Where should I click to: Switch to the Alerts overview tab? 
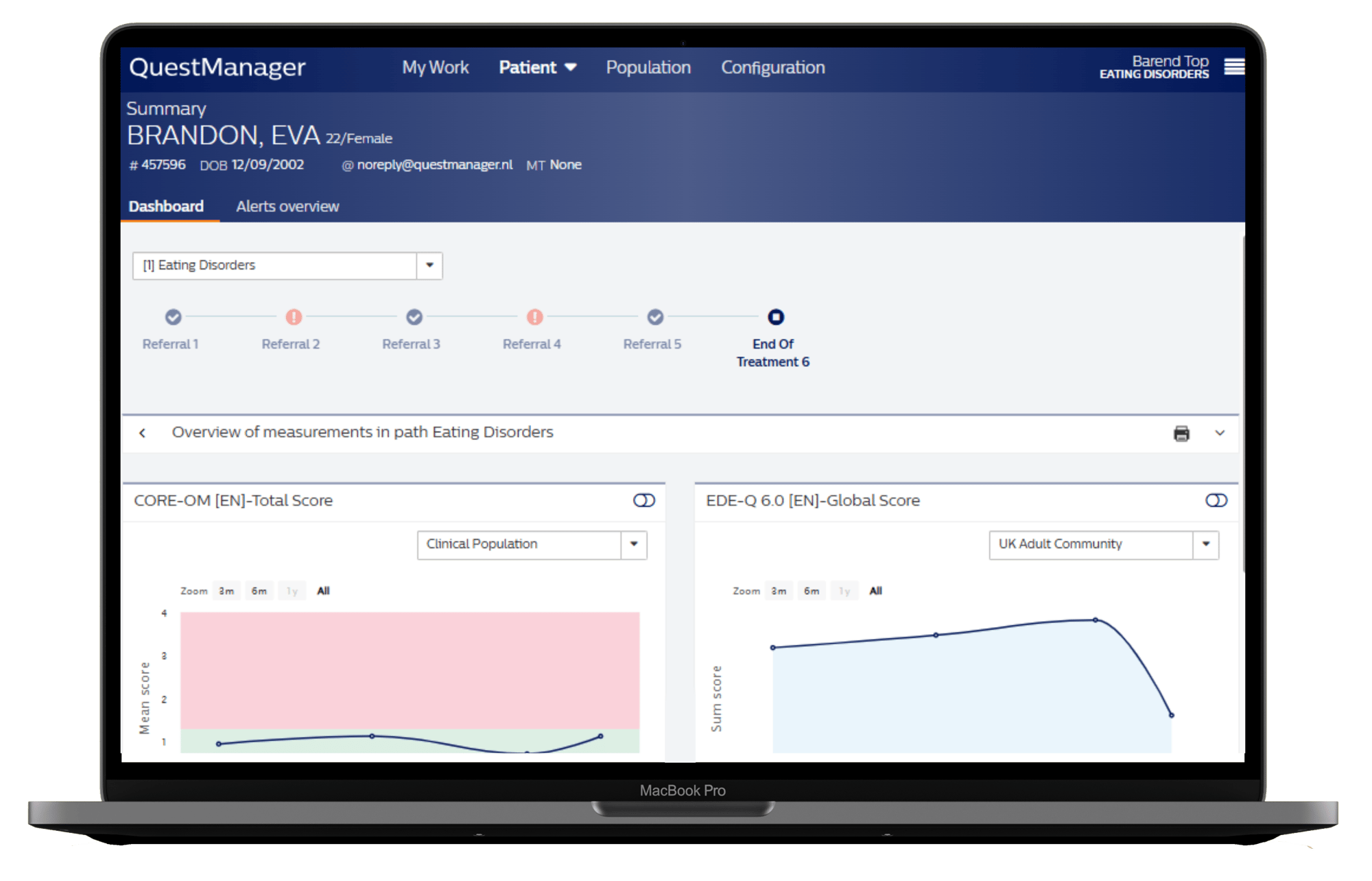point(287,207)
